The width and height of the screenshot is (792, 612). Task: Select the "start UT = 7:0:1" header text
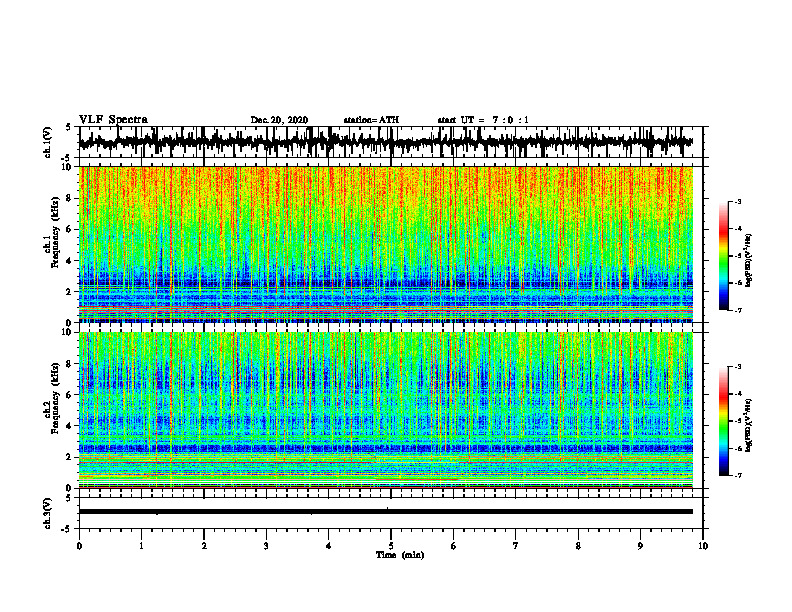pyautogui.click(x=483, y=120)
